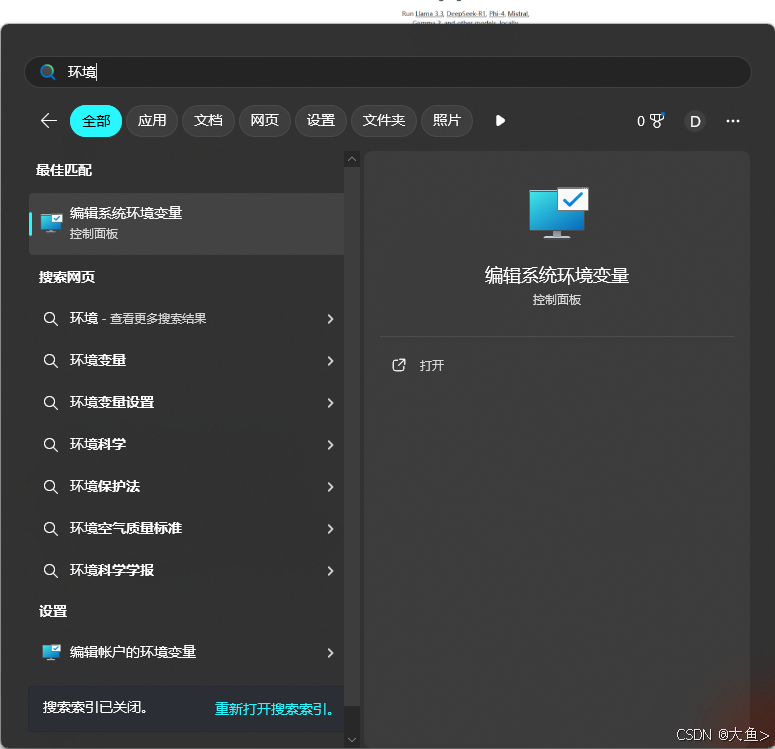
Task: Click the back arrow icon
Action: pos(48,121)
